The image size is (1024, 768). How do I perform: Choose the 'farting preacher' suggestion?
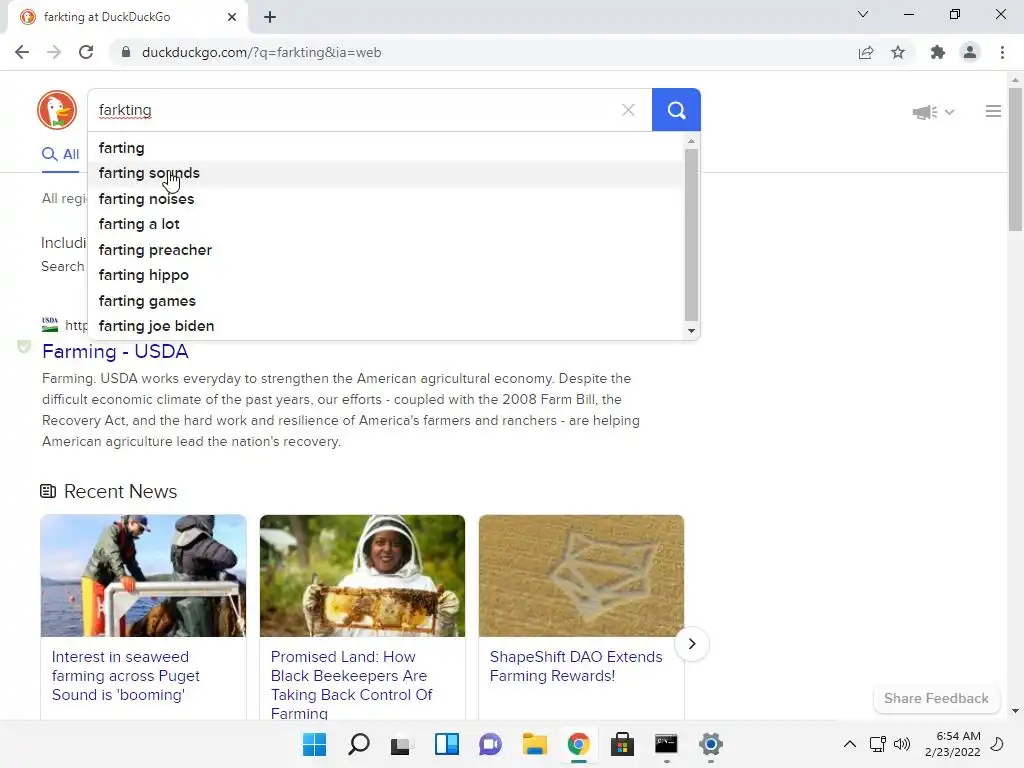pos(385,250)
